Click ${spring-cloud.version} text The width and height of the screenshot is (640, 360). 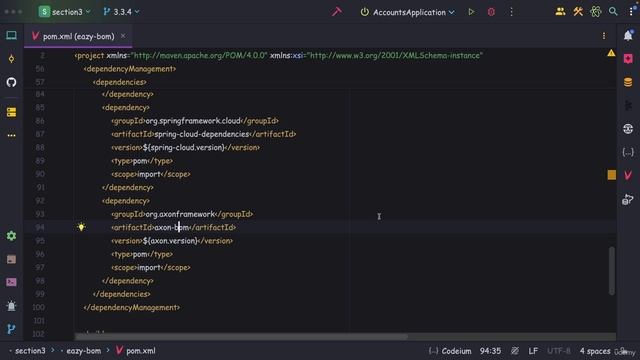coord(184,147)
